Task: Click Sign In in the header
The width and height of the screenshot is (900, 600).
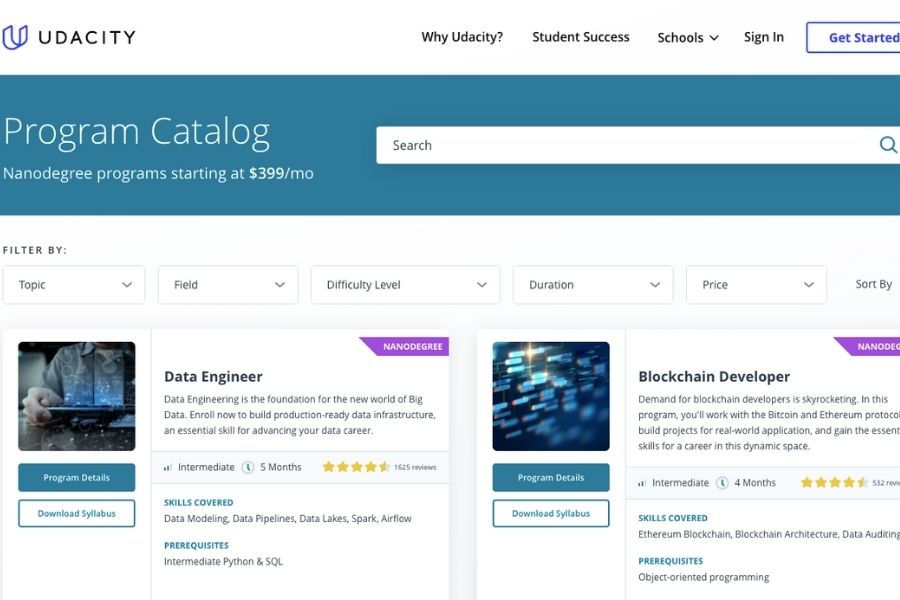Action: coord(763,37)
